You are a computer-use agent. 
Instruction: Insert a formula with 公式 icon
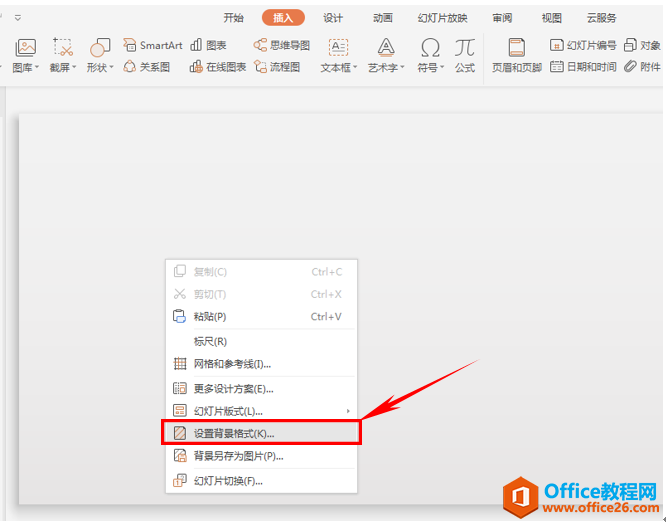(x=464, y=54)
